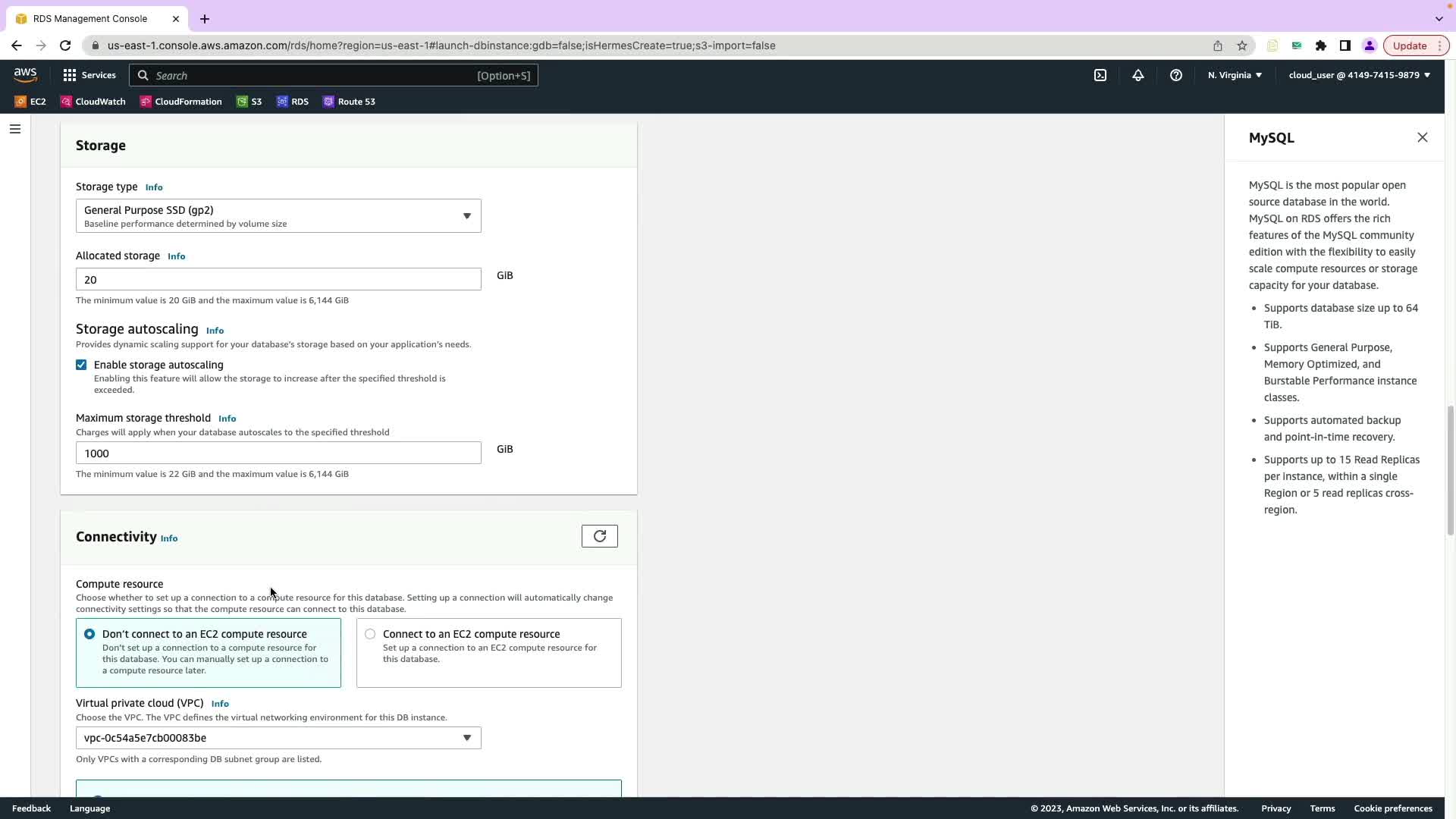
Task: Click the Connectivity refresh button
Action: [x=599, y=536]
